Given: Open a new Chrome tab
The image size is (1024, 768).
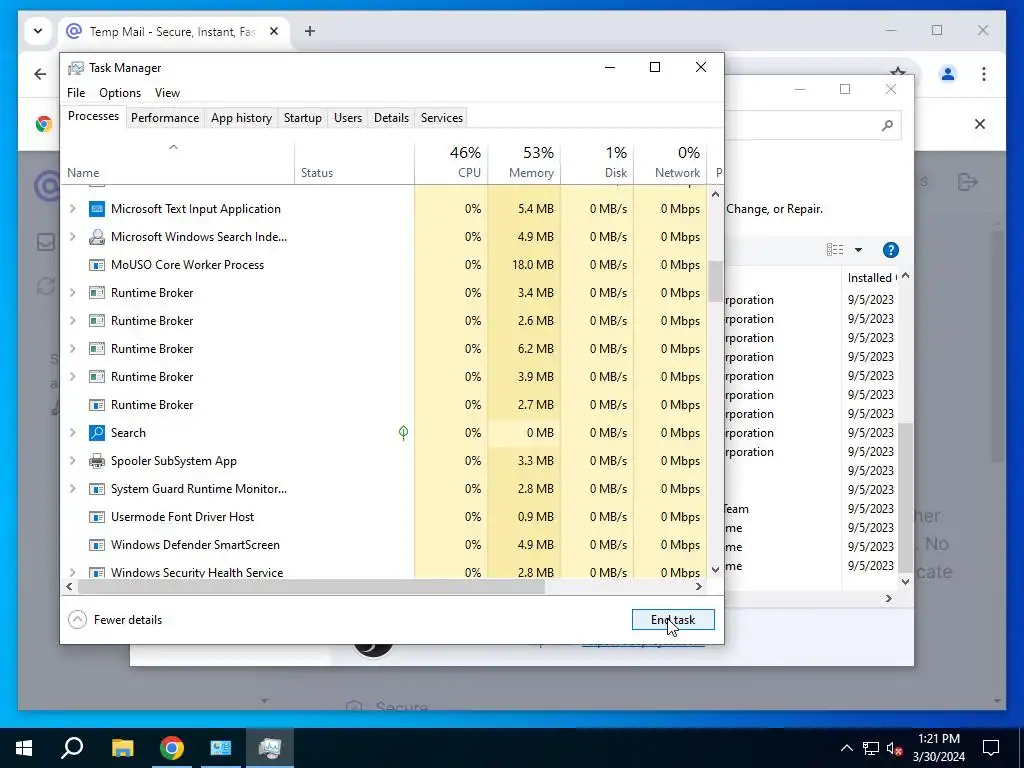Looking at the screenshot, I should (310, 31).
